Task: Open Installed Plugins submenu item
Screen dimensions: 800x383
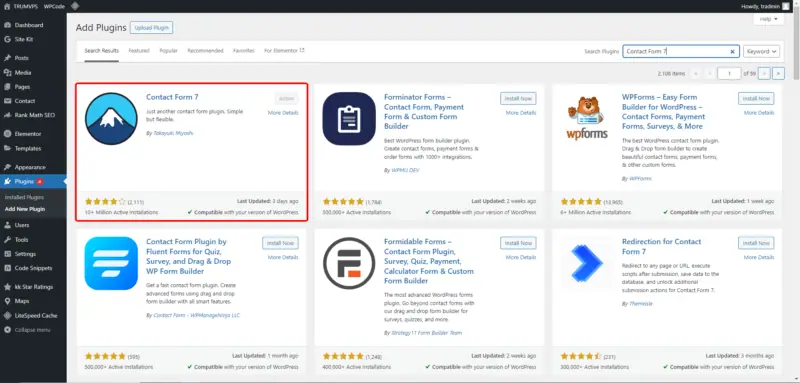Action: coord(24,197)
